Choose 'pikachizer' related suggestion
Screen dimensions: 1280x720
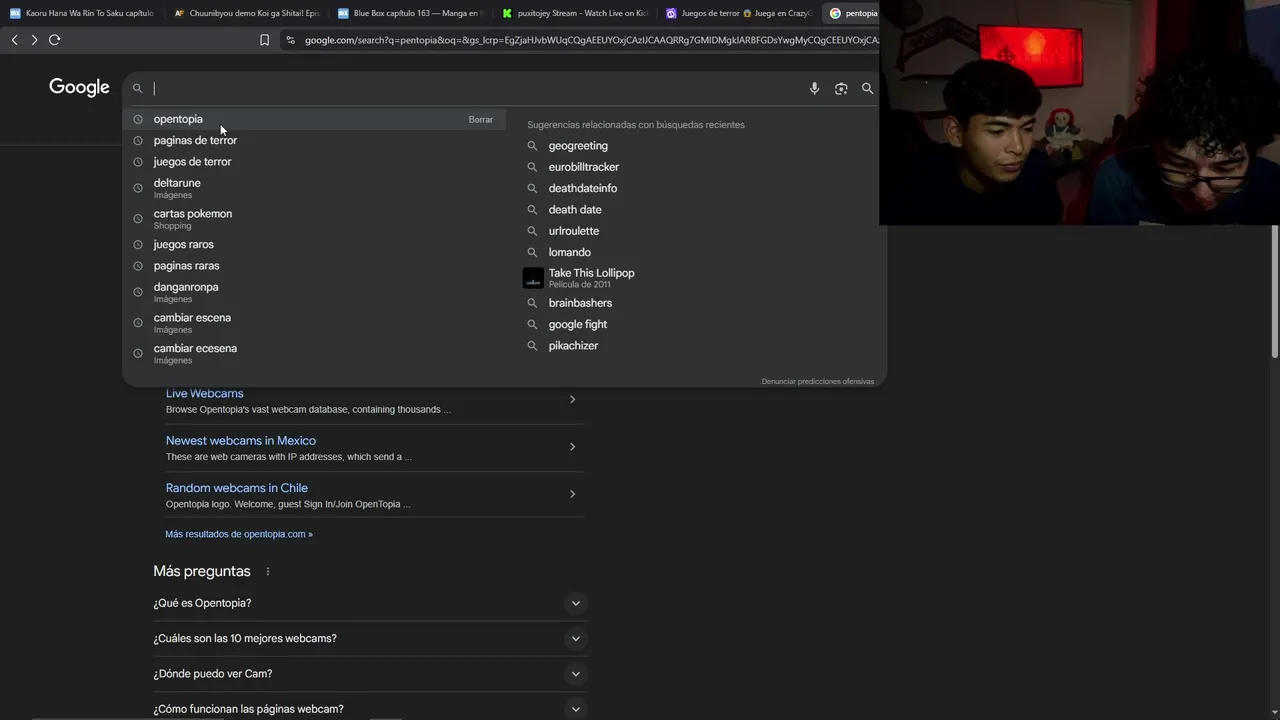573,346
